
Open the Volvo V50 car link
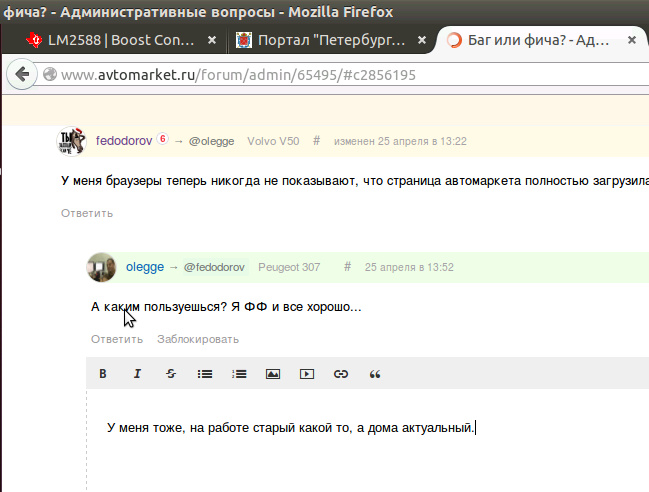273,141
